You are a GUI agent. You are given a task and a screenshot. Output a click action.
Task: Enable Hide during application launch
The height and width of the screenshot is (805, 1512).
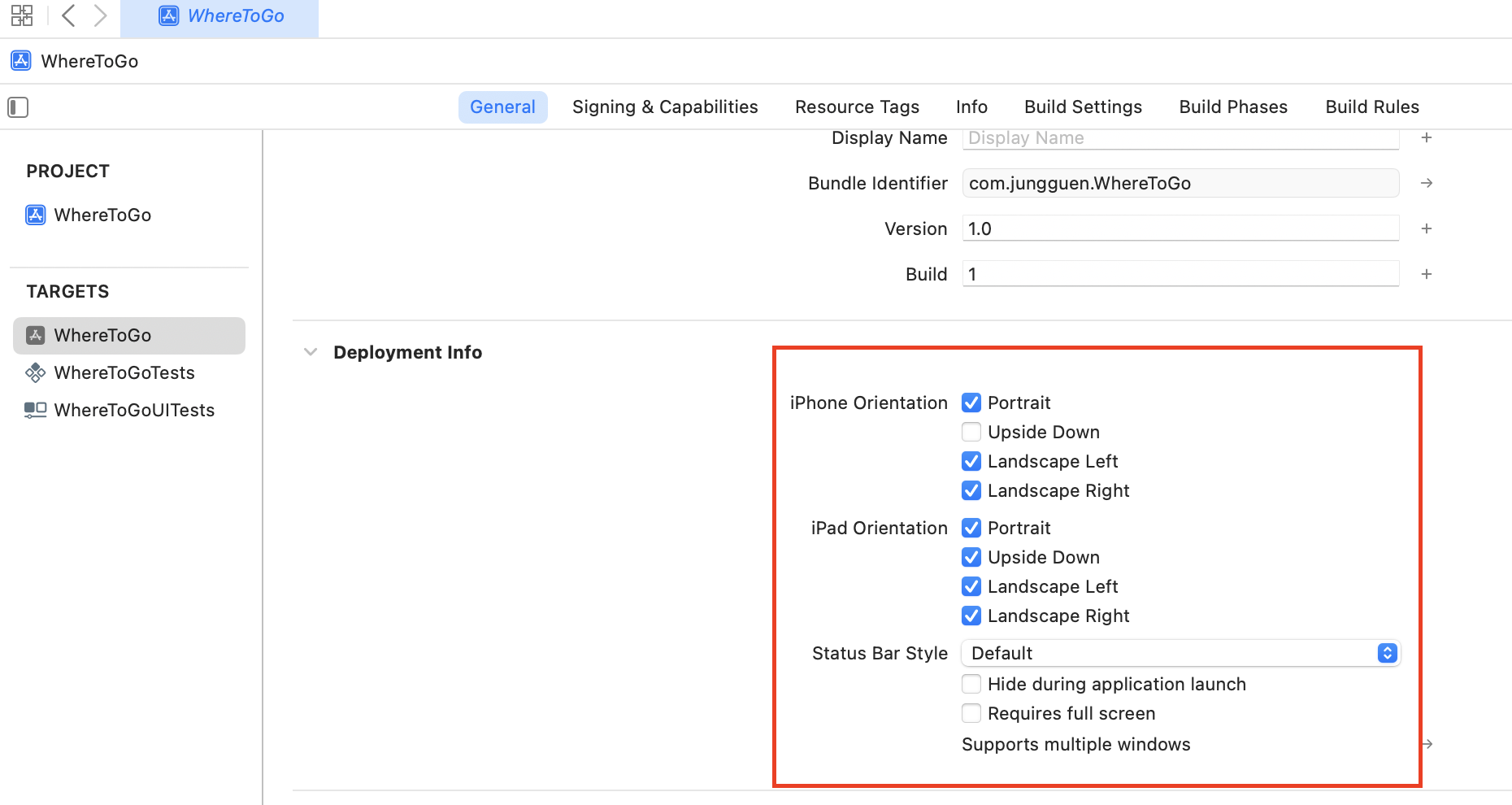pyautogui.click(x=971, y=684)
